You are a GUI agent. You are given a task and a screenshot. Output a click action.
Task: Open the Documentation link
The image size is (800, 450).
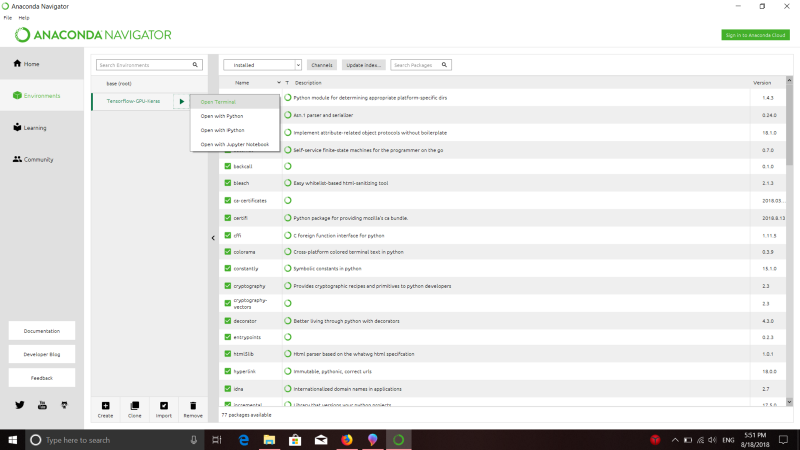[x=42, y=331]
